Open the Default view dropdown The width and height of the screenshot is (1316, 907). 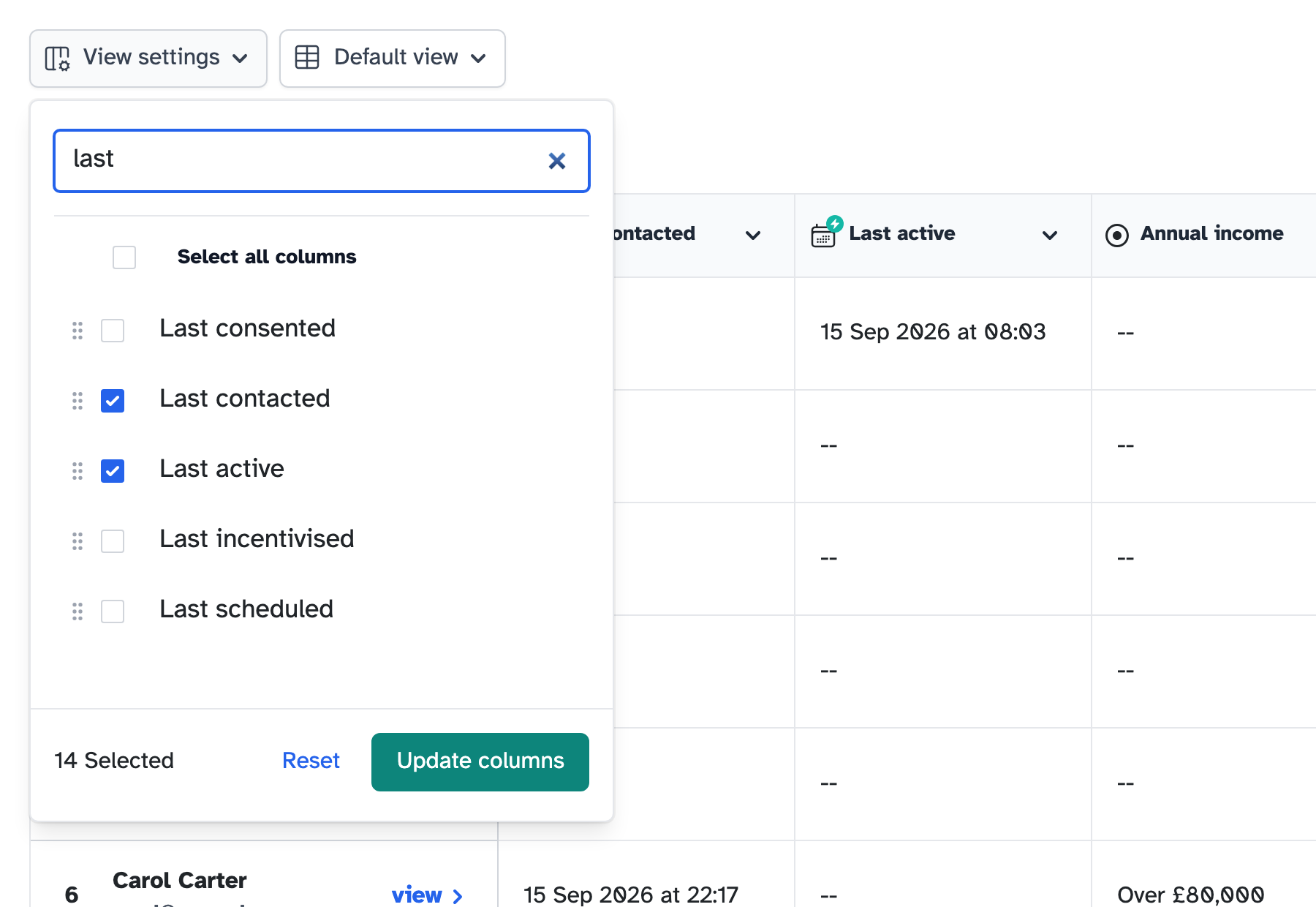click(x=393, y=59)
